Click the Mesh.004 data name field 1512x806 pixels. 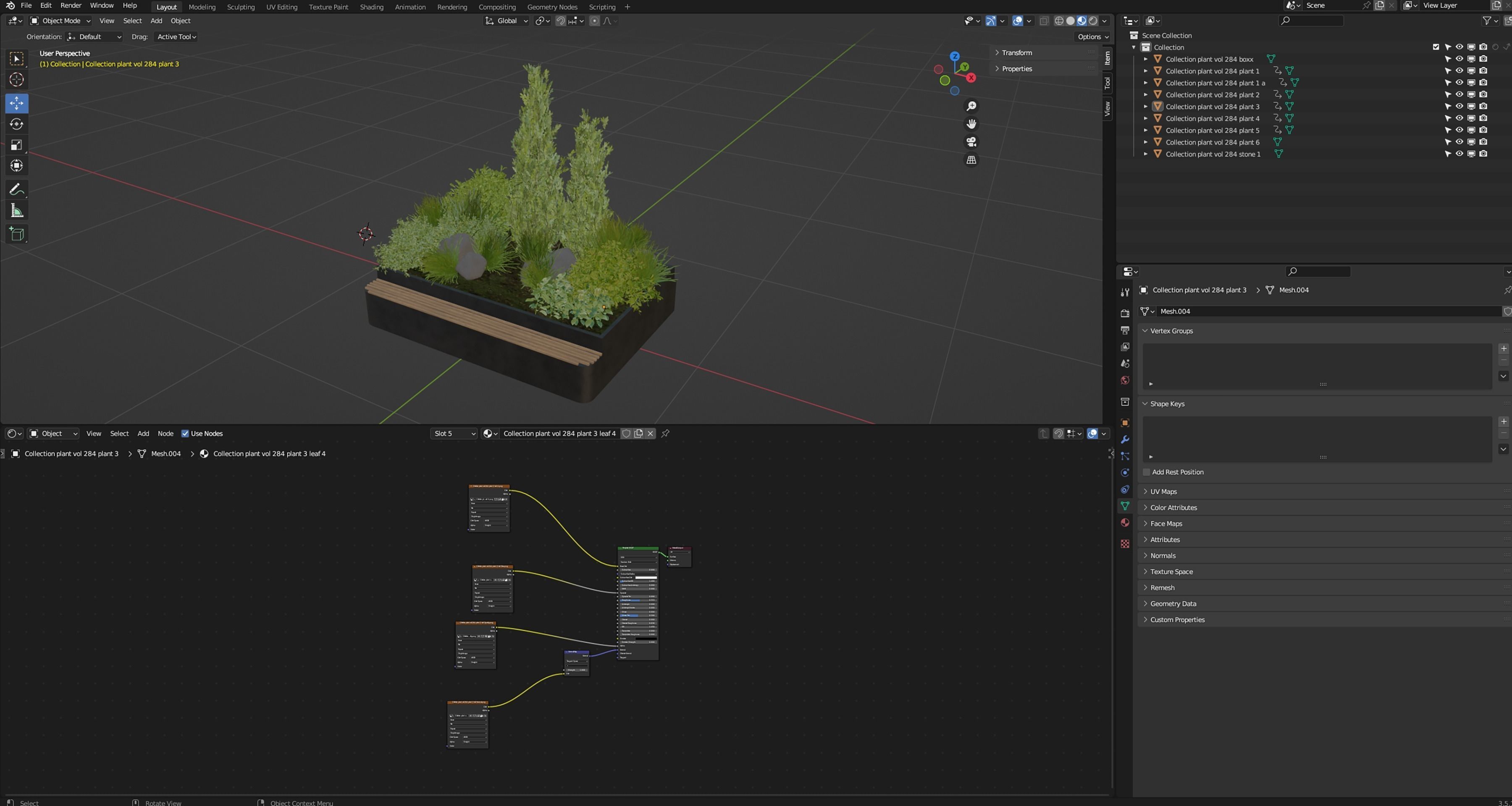1329,311
